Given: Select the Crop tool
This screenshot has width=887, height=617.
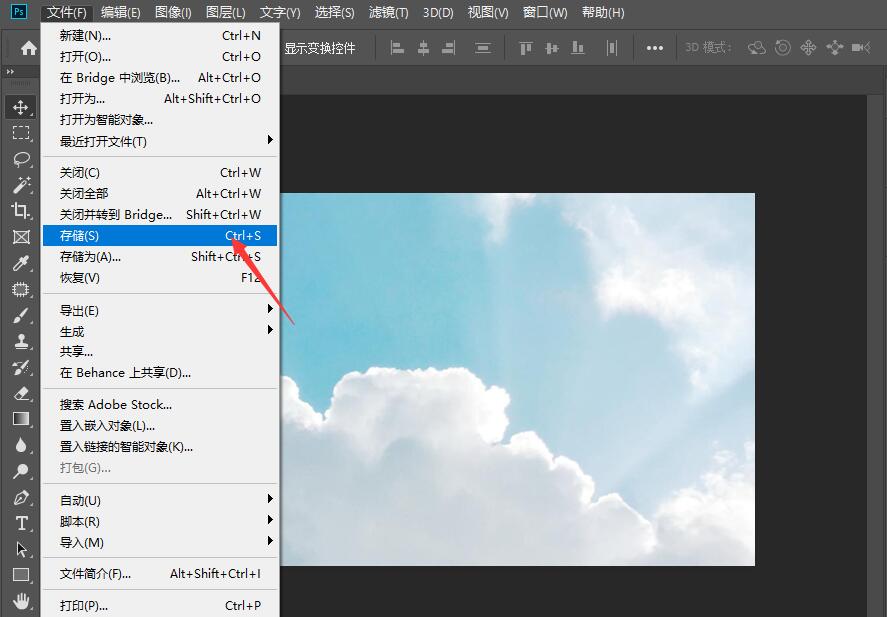Looking at the screenshot, I should click(x=21, y=211).
